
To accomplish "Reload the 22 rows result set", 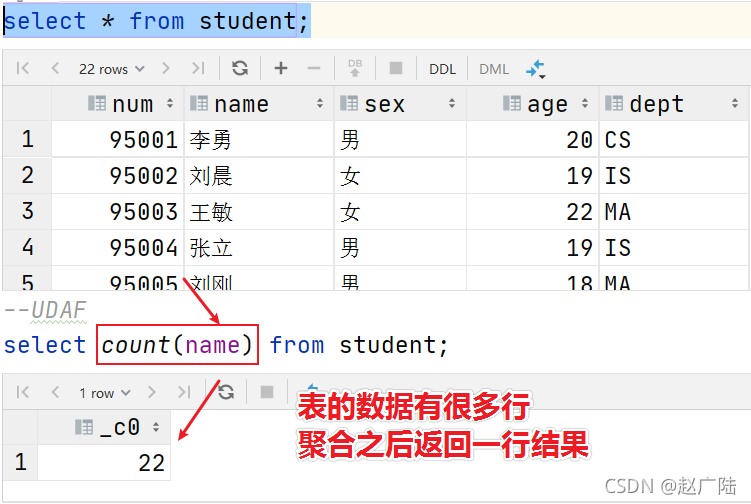I will [240, 68].
